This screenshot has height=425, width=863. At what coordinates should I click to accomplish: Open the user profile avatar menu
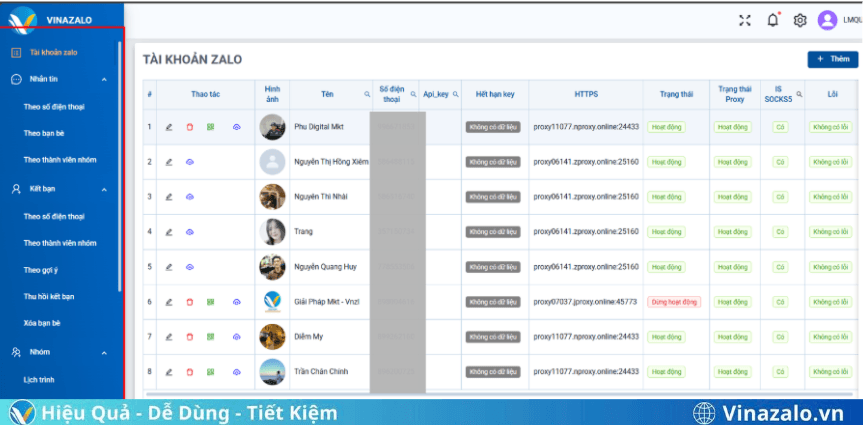(827, 20)
